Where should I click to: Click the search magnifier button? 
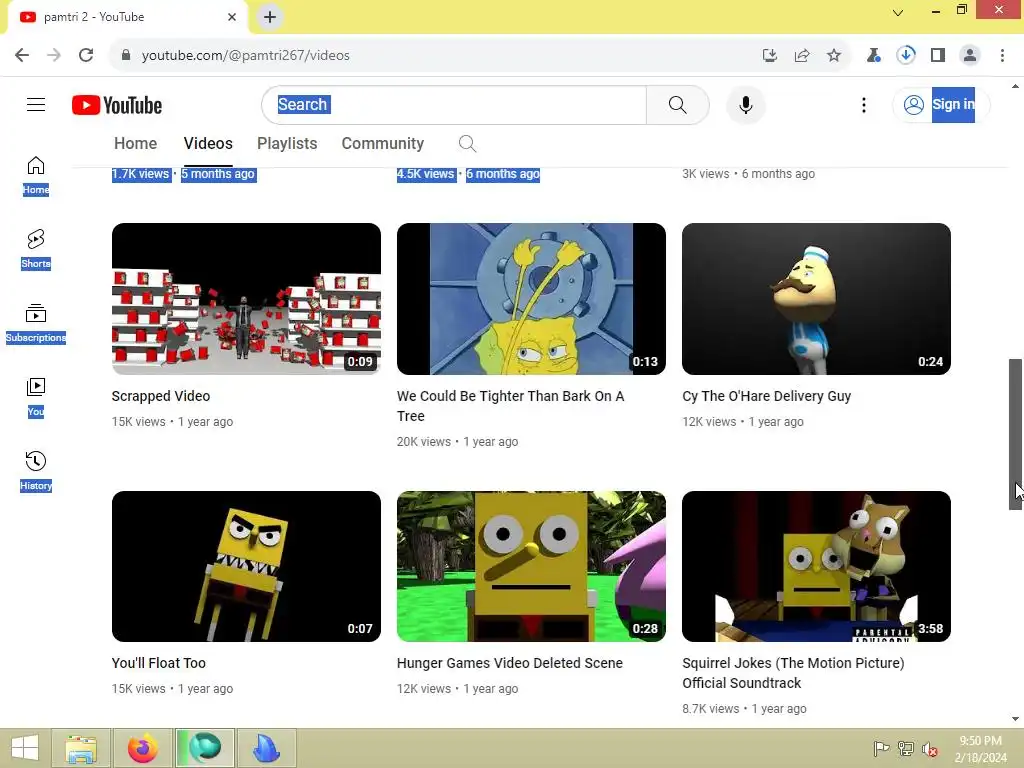pyautogui.click(x=677, y=104)
